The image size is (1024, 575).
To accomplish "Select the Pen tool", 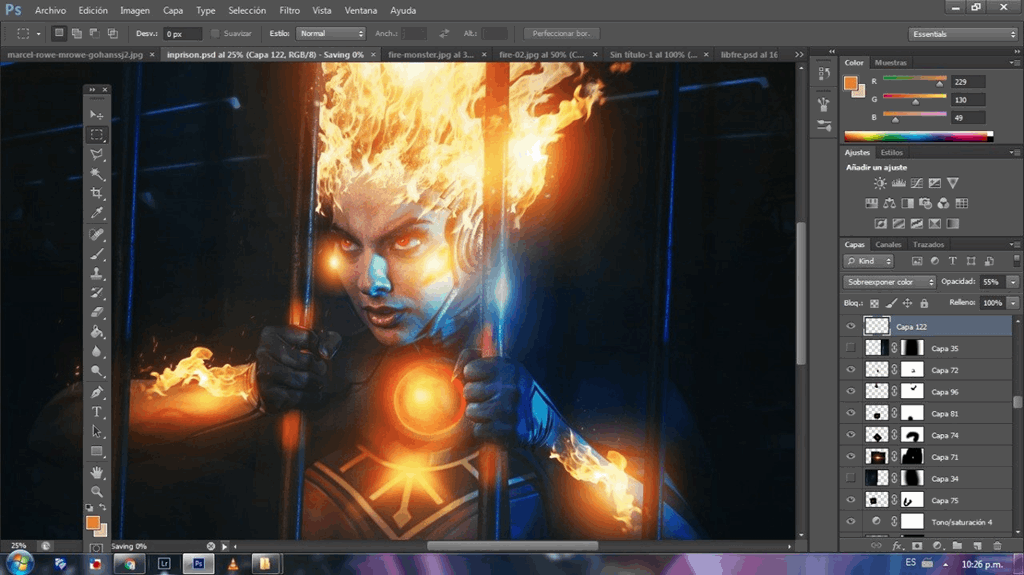I will tap(97, 392).
